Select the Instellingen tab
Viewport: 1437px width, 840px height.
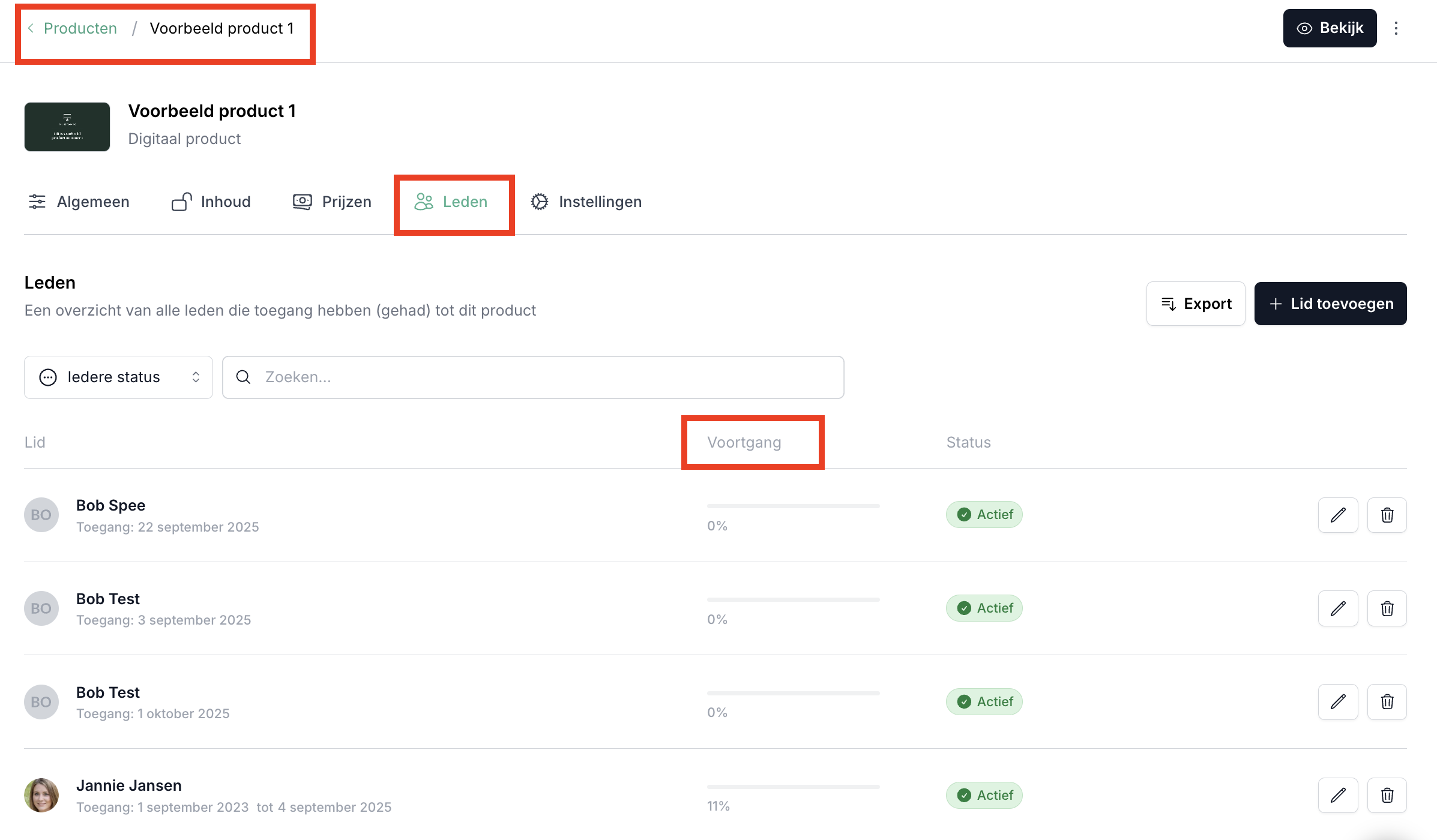pos(586,202)
